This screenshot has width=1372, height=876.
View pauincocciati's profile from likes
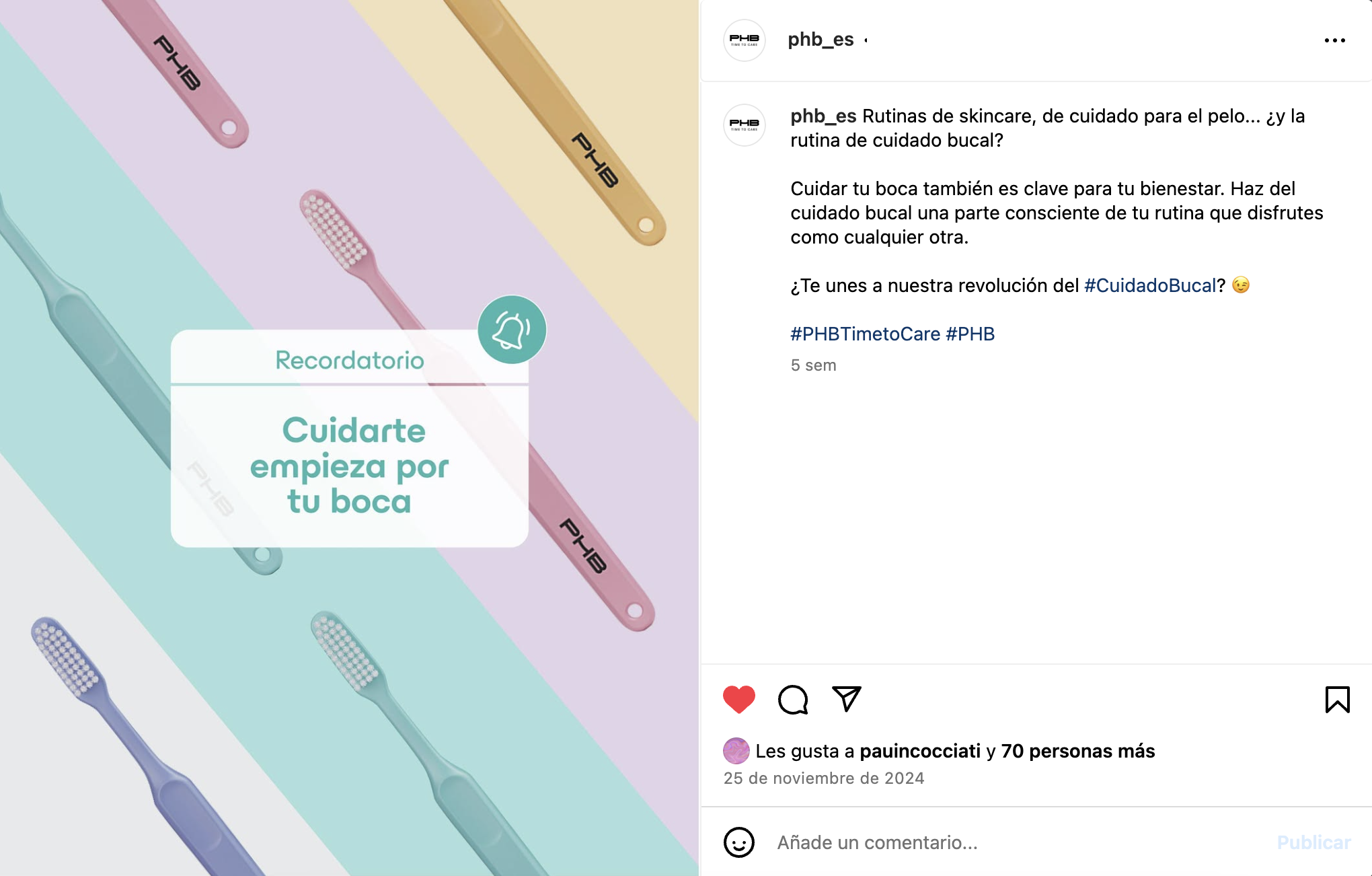tap(920, 751)
